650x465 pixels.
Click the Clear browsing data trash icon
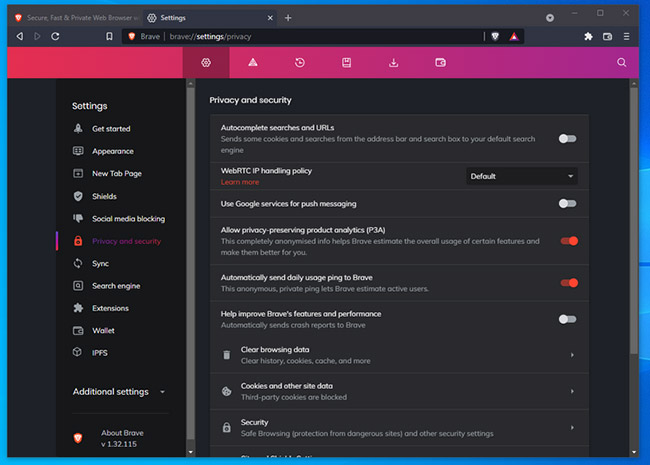pos(226,355)
